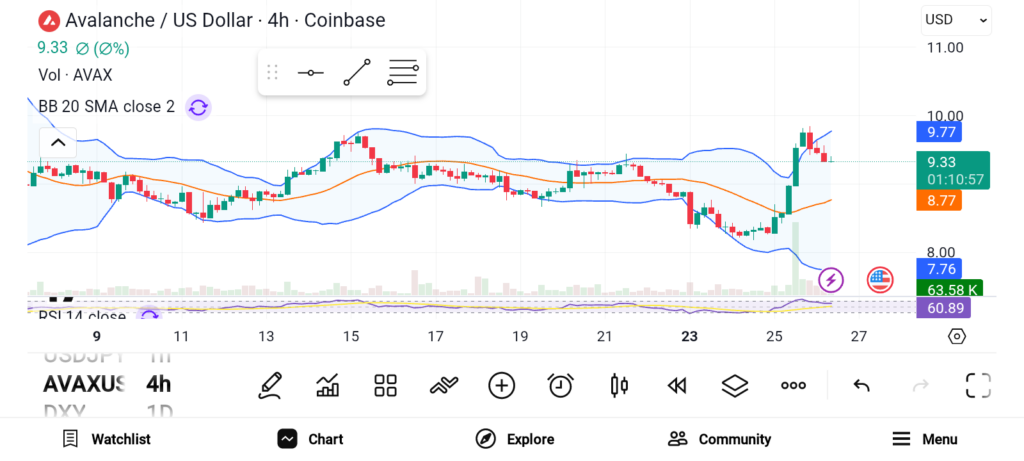Change the candlestick chart type

click(619, 385)
